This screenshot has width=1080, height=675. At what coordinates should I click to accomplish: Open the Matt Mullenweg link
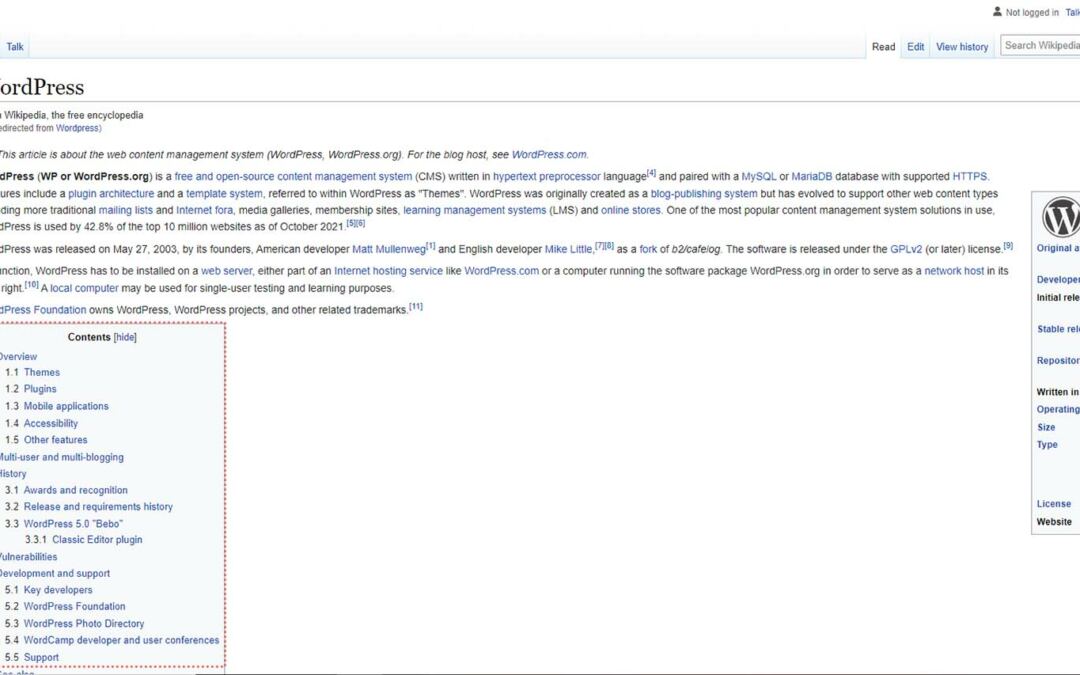click(388, 249)
